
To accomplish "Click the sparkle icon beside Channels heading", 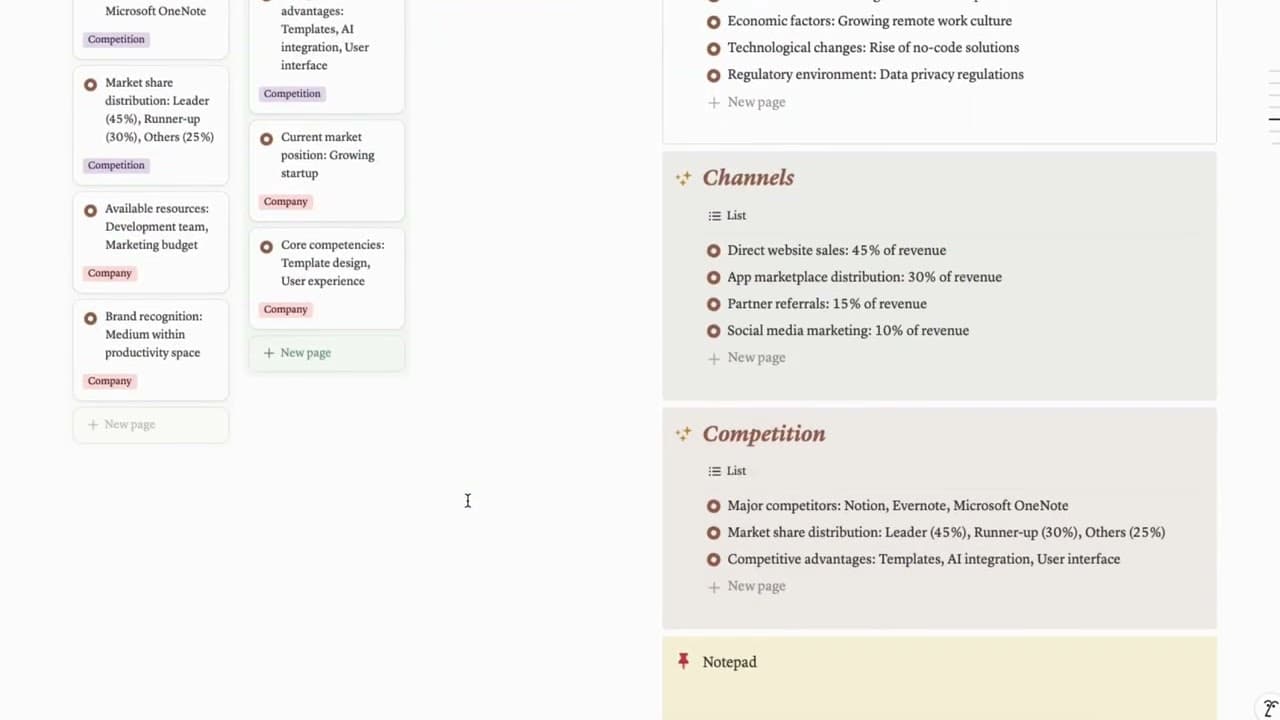I will (683, 179).
